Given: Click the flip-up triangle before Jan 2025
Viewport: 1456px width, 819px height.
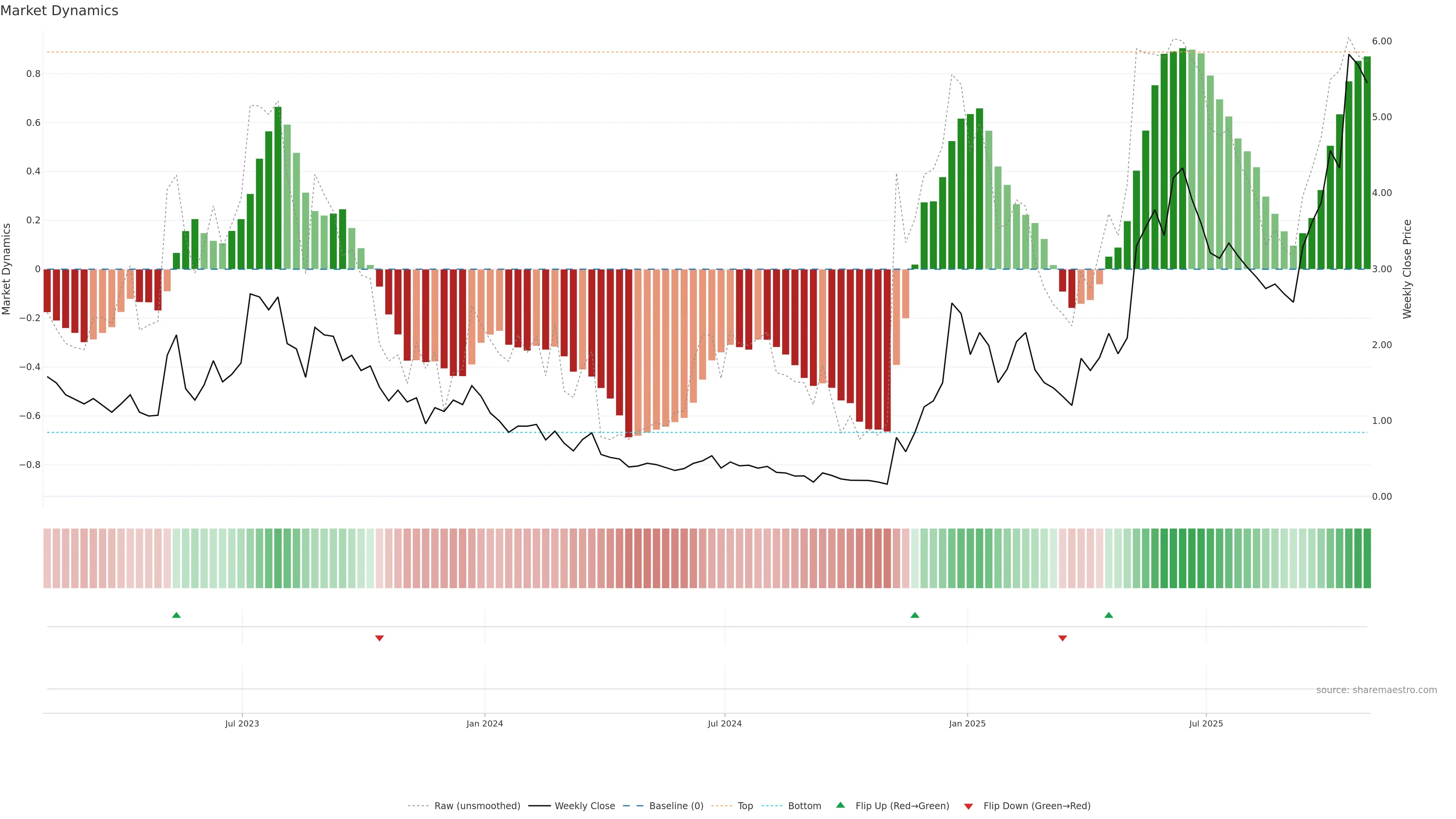Looking at the screenshot, I should pos(915,615).
